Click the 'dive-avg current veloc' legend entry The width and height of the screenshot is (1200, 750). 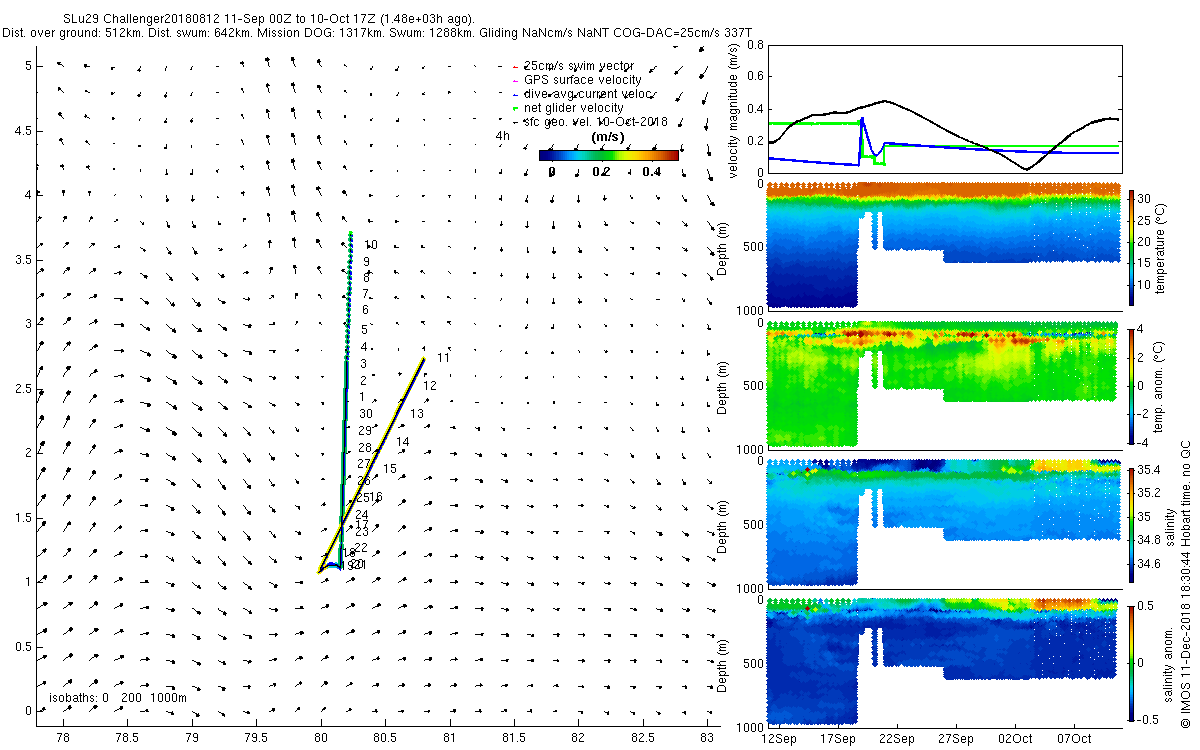(x=589, y=93)
